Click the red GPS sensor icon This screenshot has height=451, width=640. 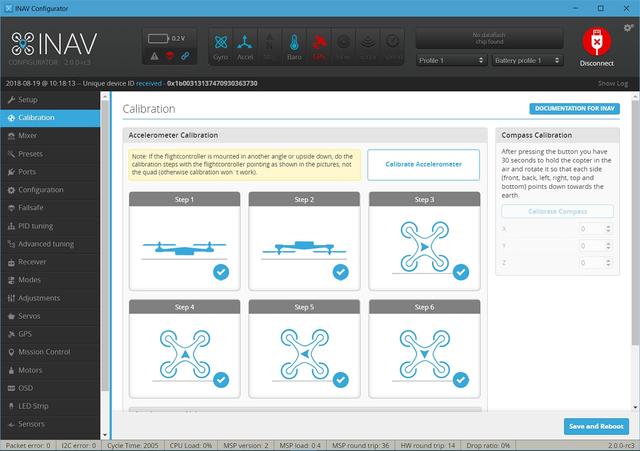(319, 42)
